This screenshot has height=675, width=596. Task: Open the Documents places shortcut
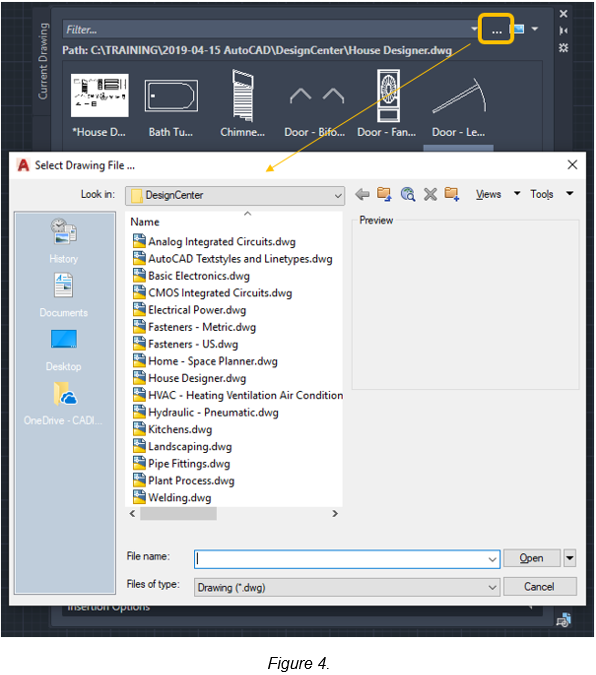point(64,295)
